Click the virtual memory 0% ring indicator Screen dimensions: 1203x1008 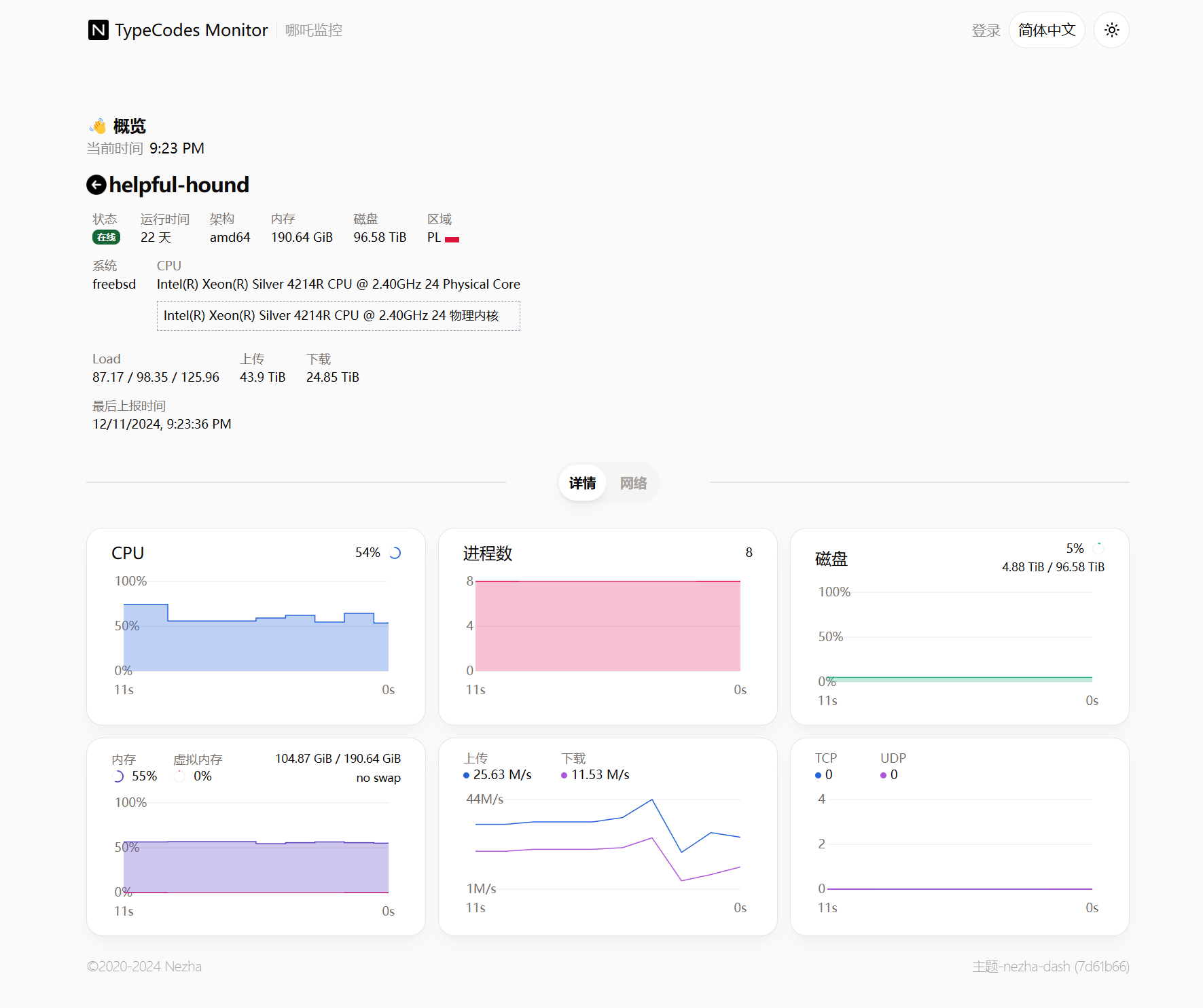click(180, 776)
